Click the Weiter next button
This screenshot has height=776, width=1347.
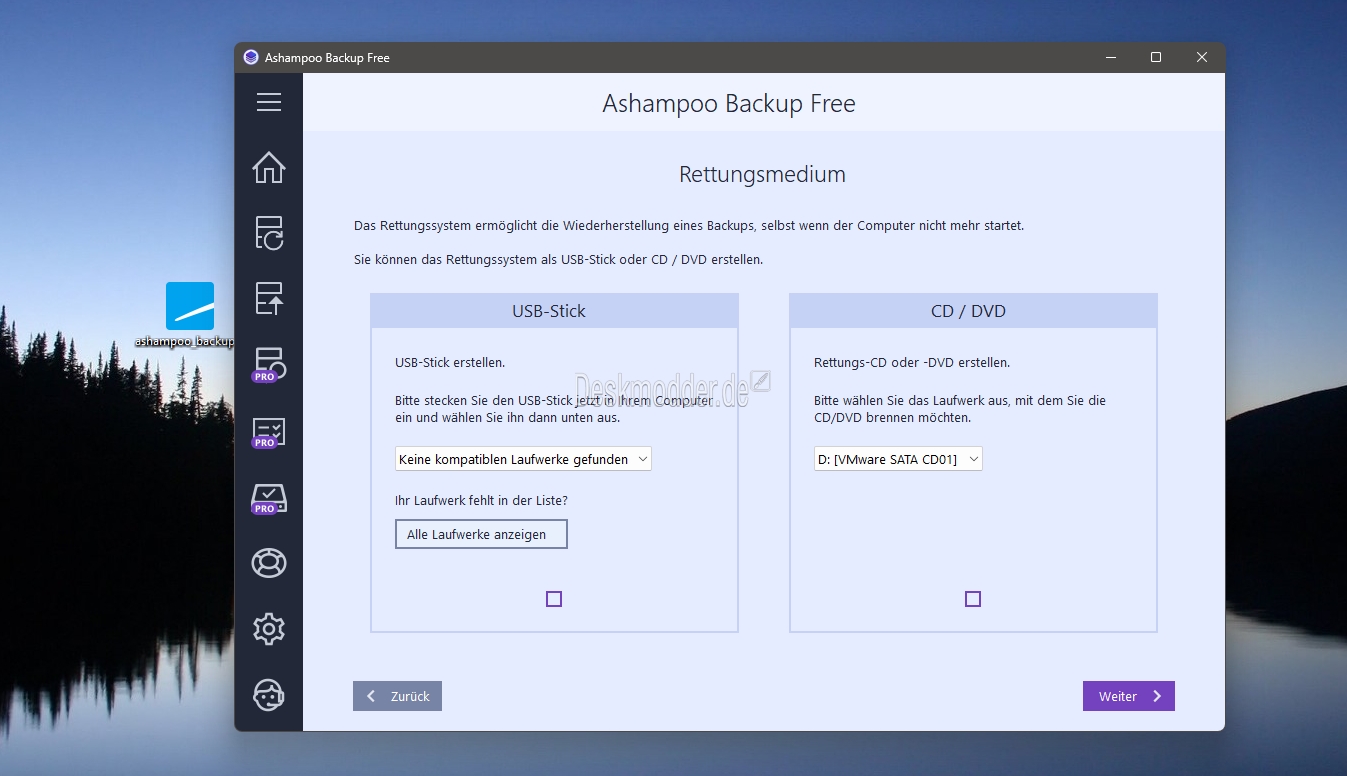[x=1129, y=696]
